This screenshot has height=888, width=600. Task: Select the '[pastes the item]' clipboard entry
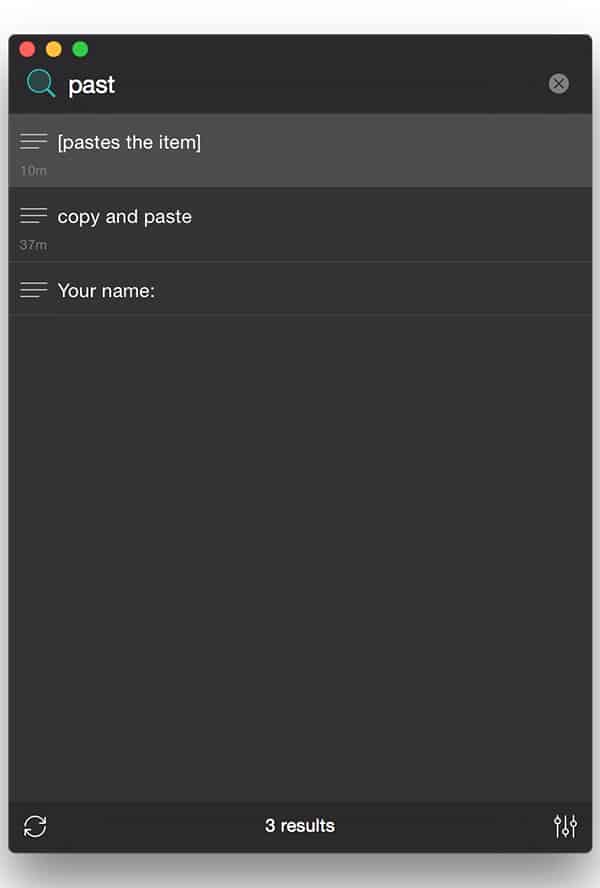point(300,151)
